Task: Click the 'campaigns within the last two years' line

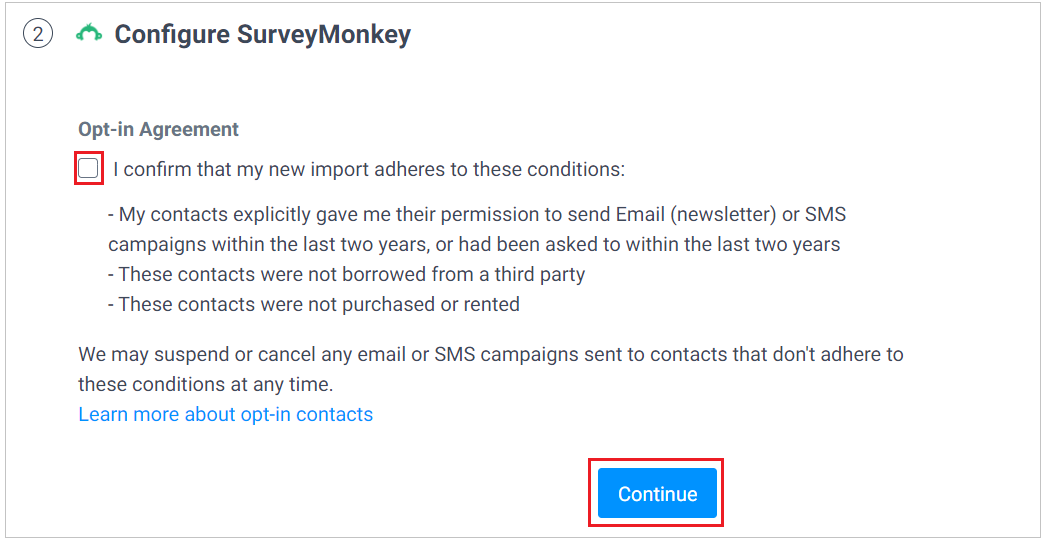Action: pos(474,244)
